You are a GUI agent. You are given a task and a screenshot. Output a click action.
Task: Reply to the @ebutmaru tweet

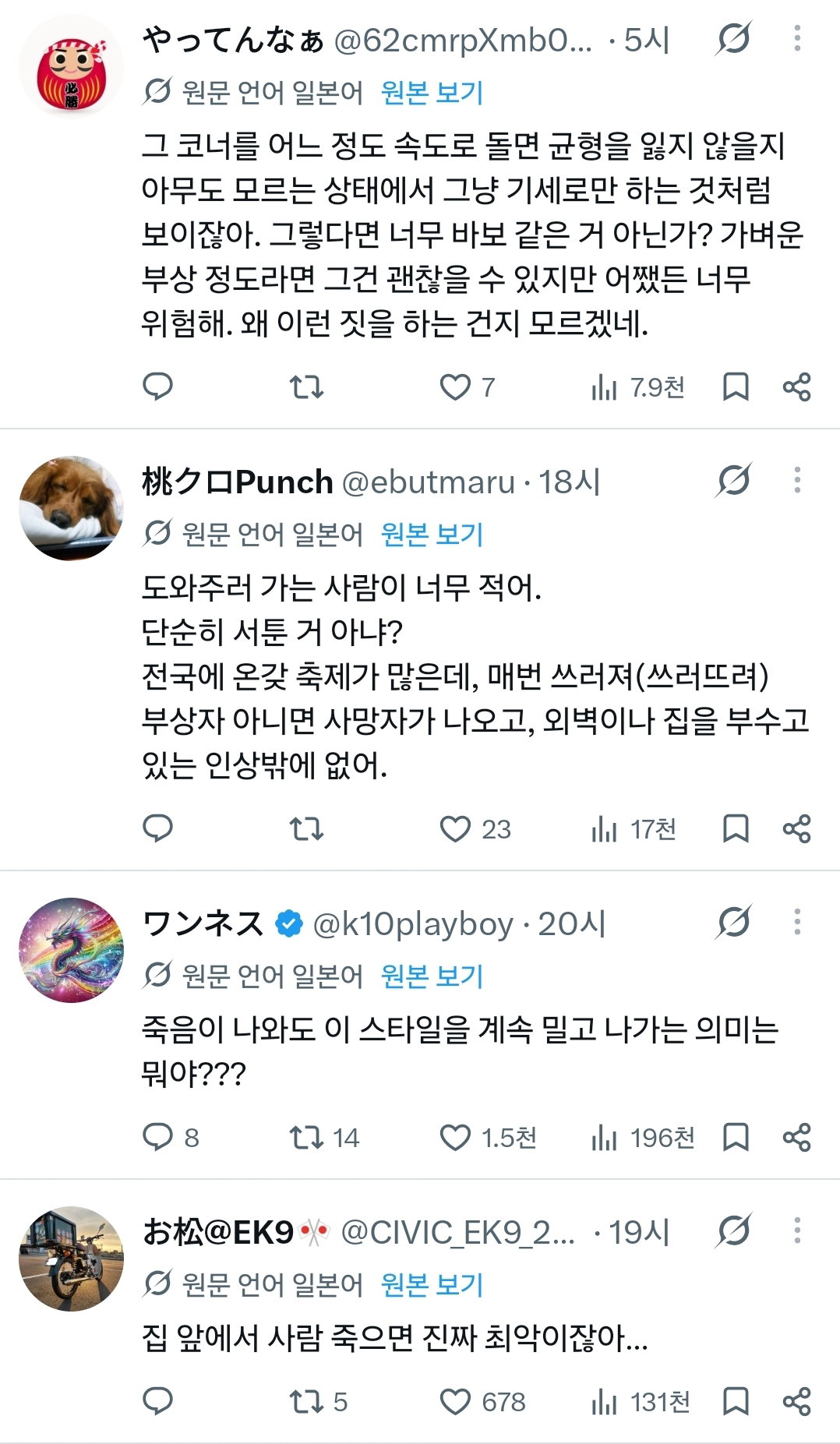pyautogui.click(x=158, y=828)
